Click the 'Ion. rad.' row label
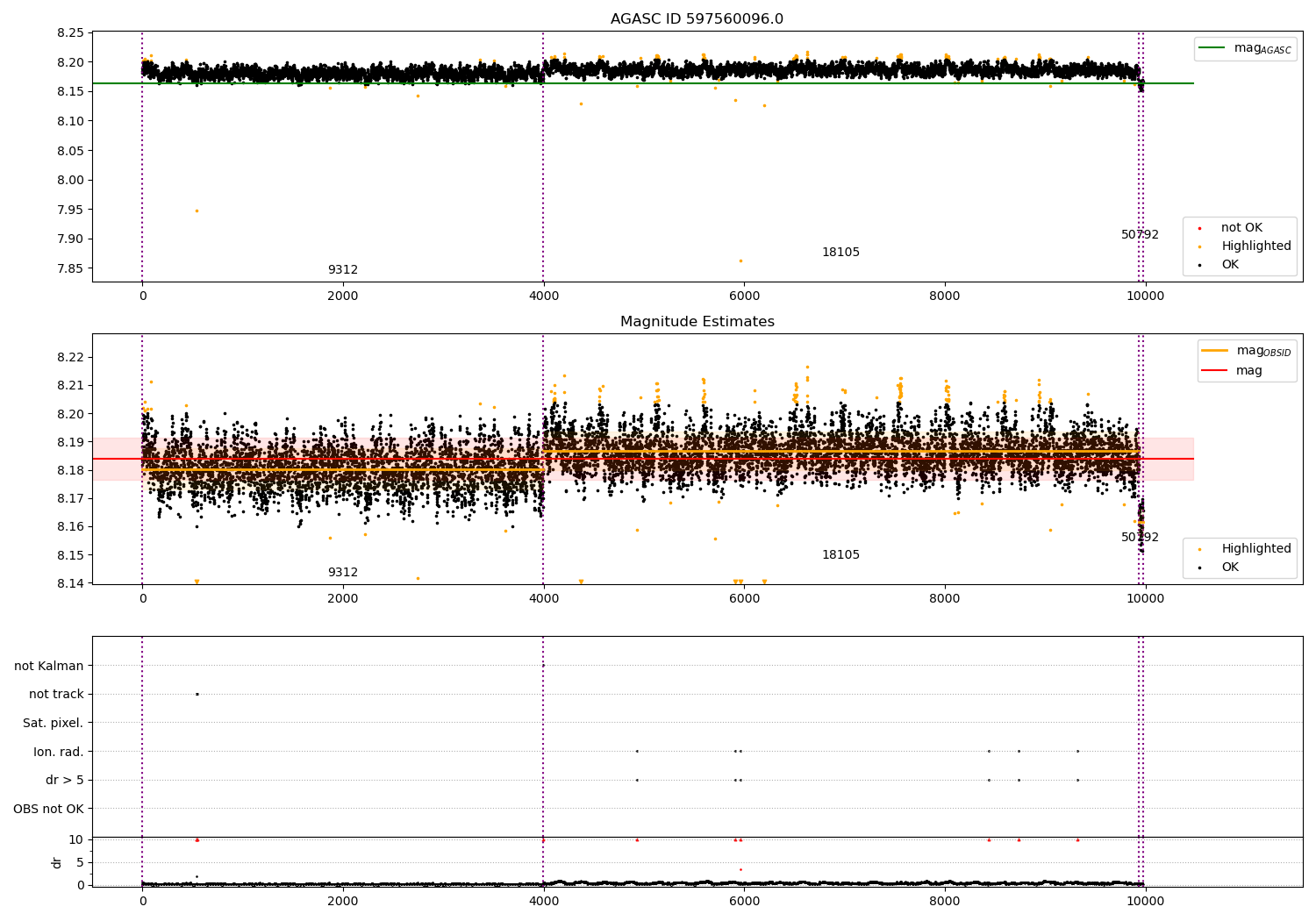The image size is (1316, 921). 58,752
